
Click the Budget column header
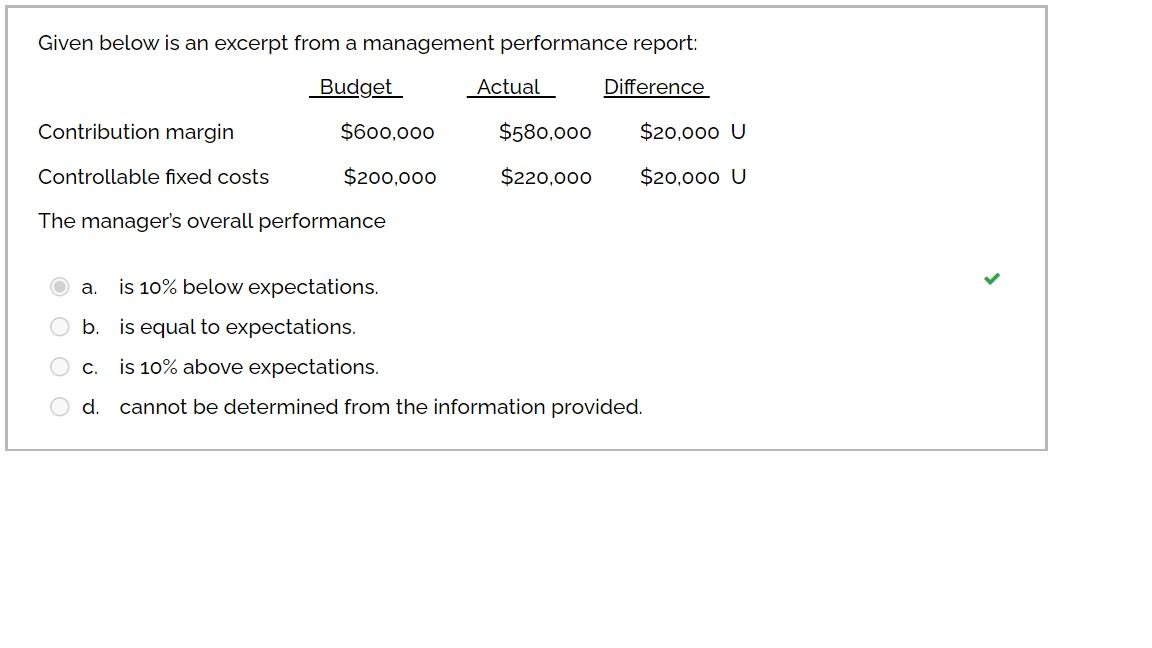pyautogui.click(x=355, y=87)
